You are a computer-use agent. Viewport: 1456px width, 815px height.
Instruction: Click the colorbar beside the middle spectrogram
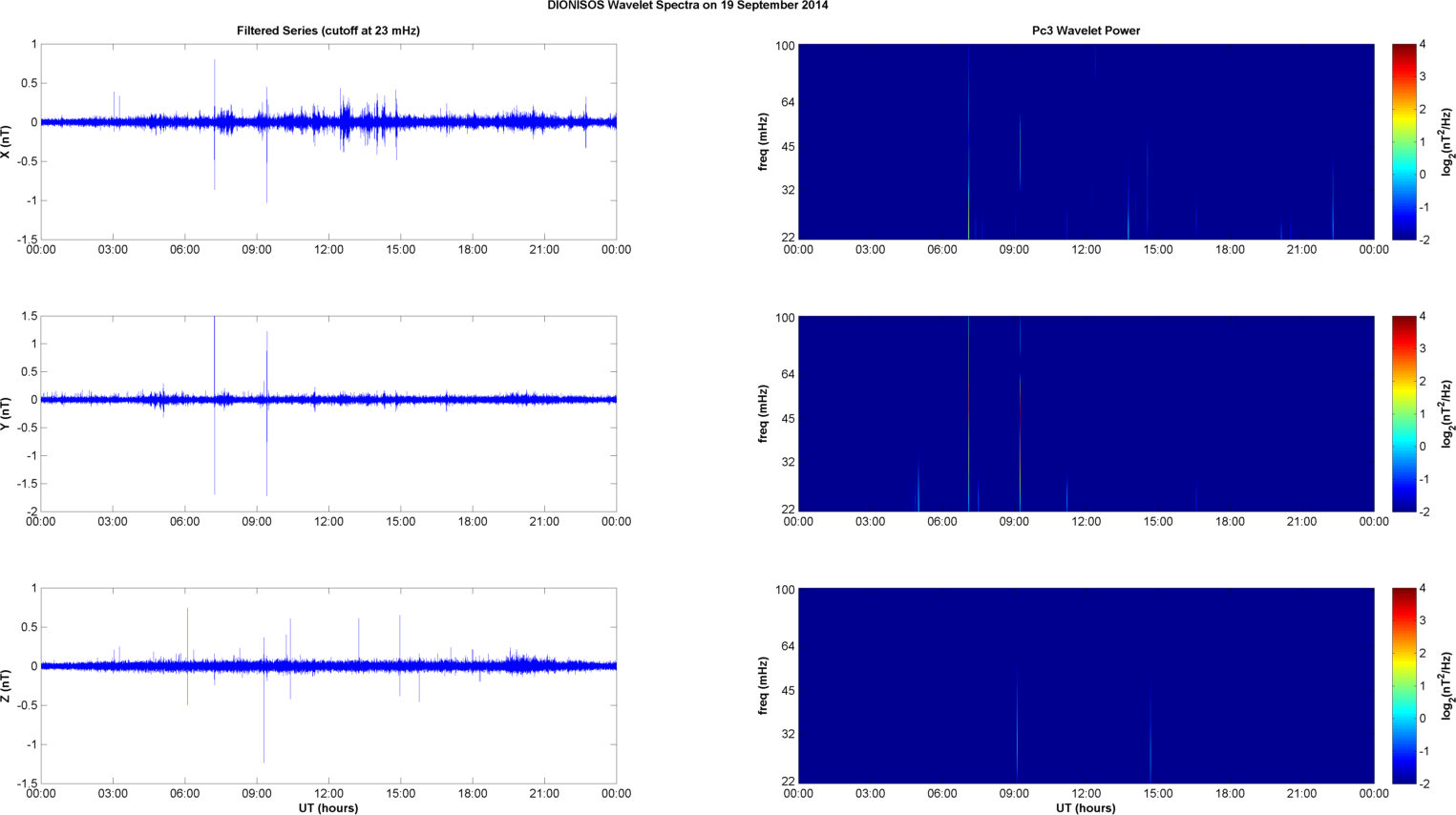(1403, 414)
